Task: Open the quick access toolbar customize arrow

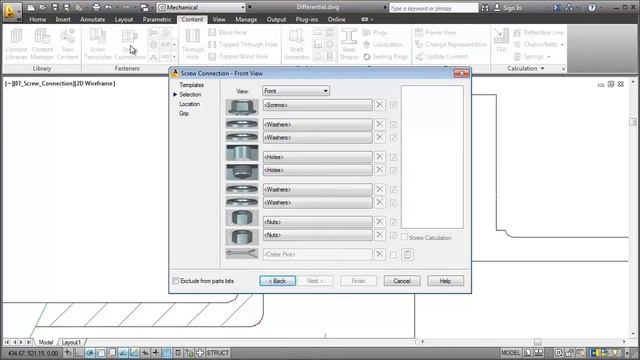Action: [x=249, y=7]
